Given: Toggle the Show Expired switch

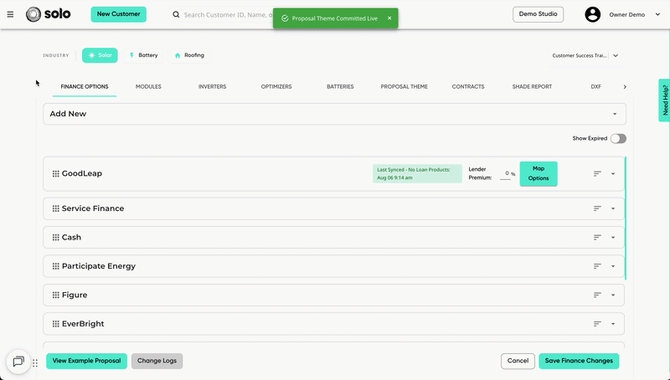Looking at the screenshot, I should 618,138.
